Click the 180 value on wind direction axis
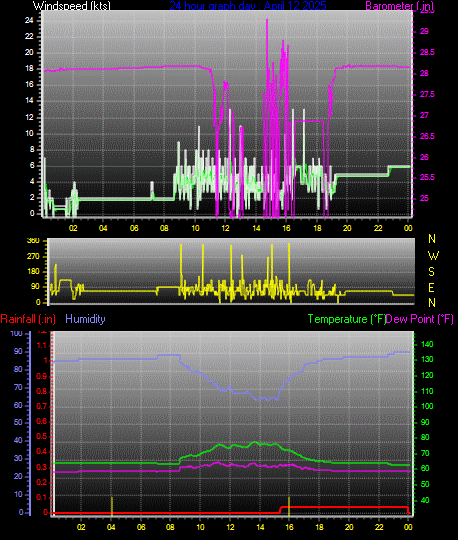 (x=33, y=271)
